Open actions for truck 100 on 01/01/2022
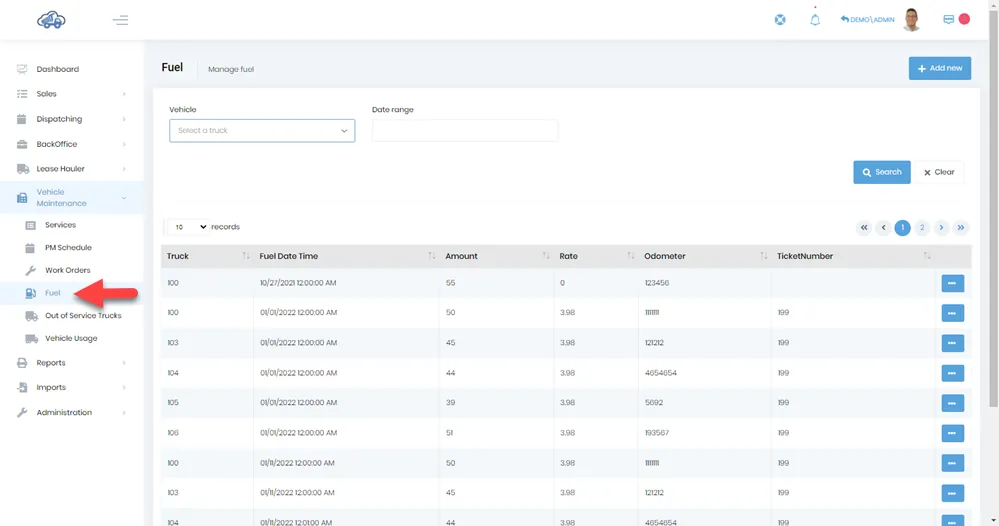The height and width of the screenshot is (526, 999). click(952, 313)
